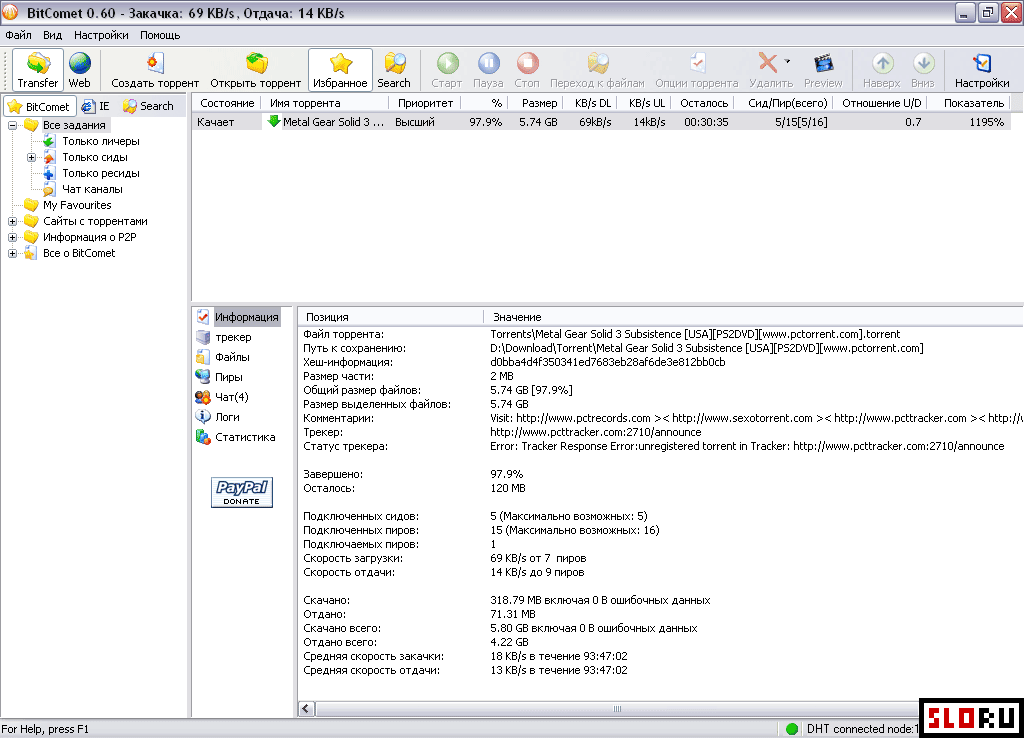Select Только личеры in the tree
This screenshot has height=738, width=1024.
pos(101,141)
